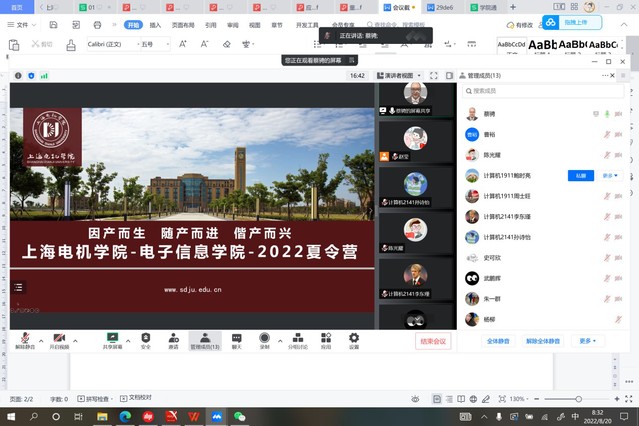Open the 插入 ribbon tab
Screen dimensions: 639x426
coord(154,26)
